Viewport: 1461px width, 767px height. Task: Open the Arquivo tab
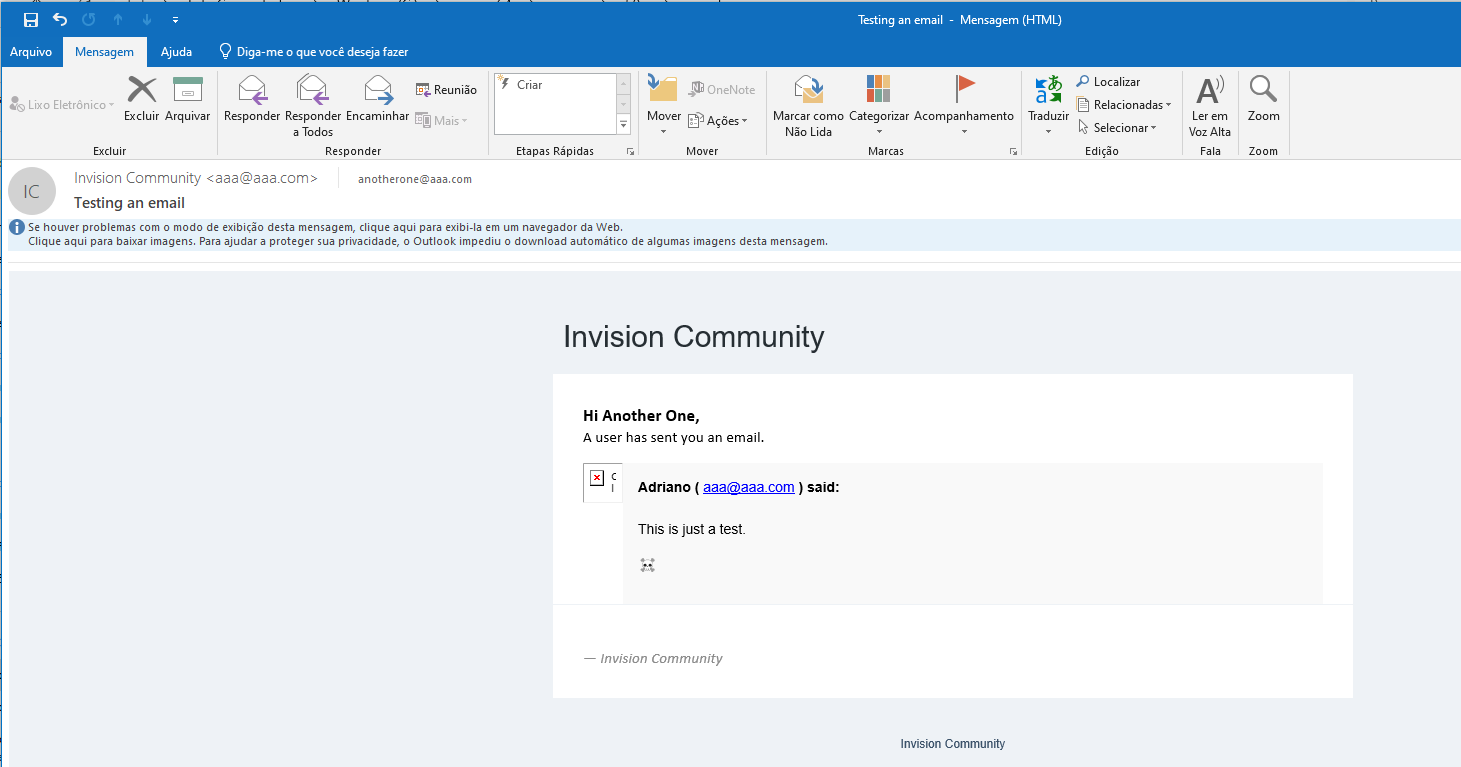coord(31,52)
